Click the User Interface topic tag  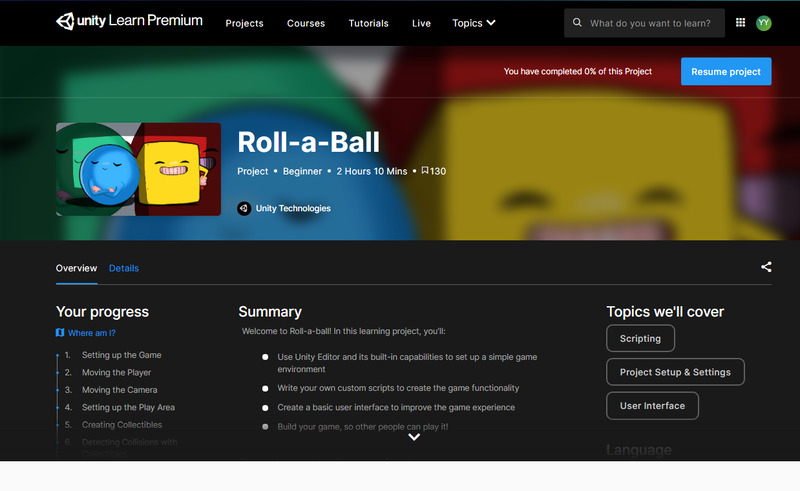point(652,406)
